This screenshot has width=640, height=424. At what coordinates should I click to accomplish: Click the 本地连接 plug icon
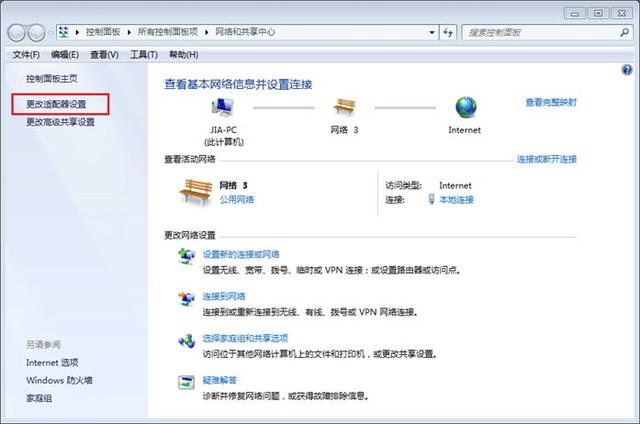(x=431, y=199)
